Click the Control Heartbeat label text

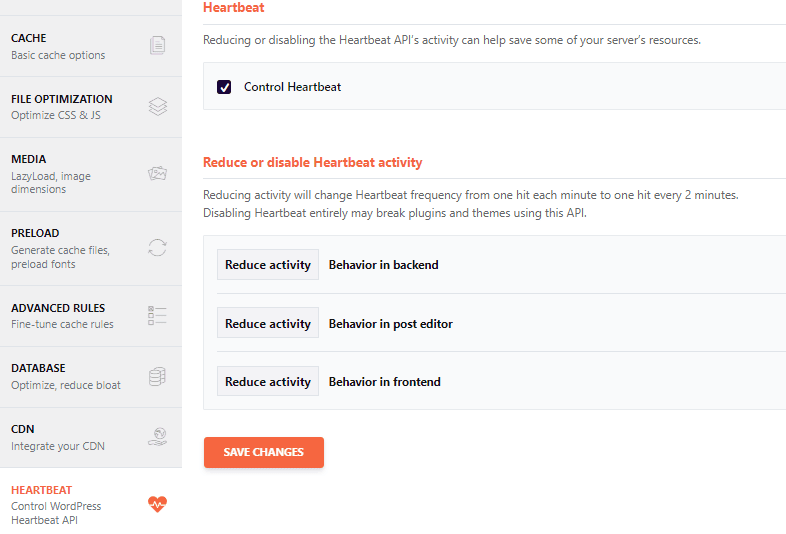click(292, 87)
